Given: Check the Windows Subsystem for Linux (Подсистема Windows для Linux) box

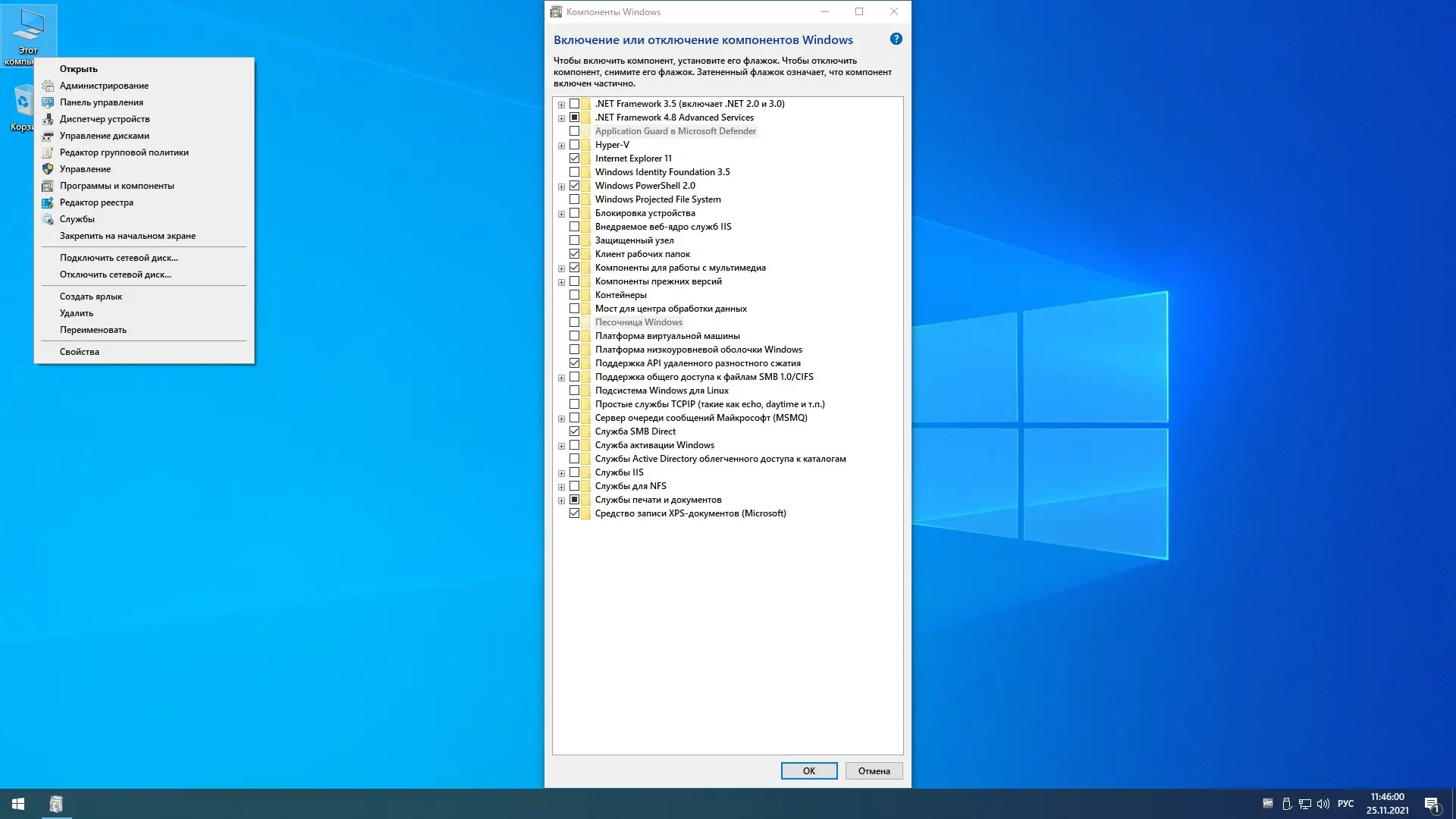Looking at the screenshot, I should (x=574, y=391).
